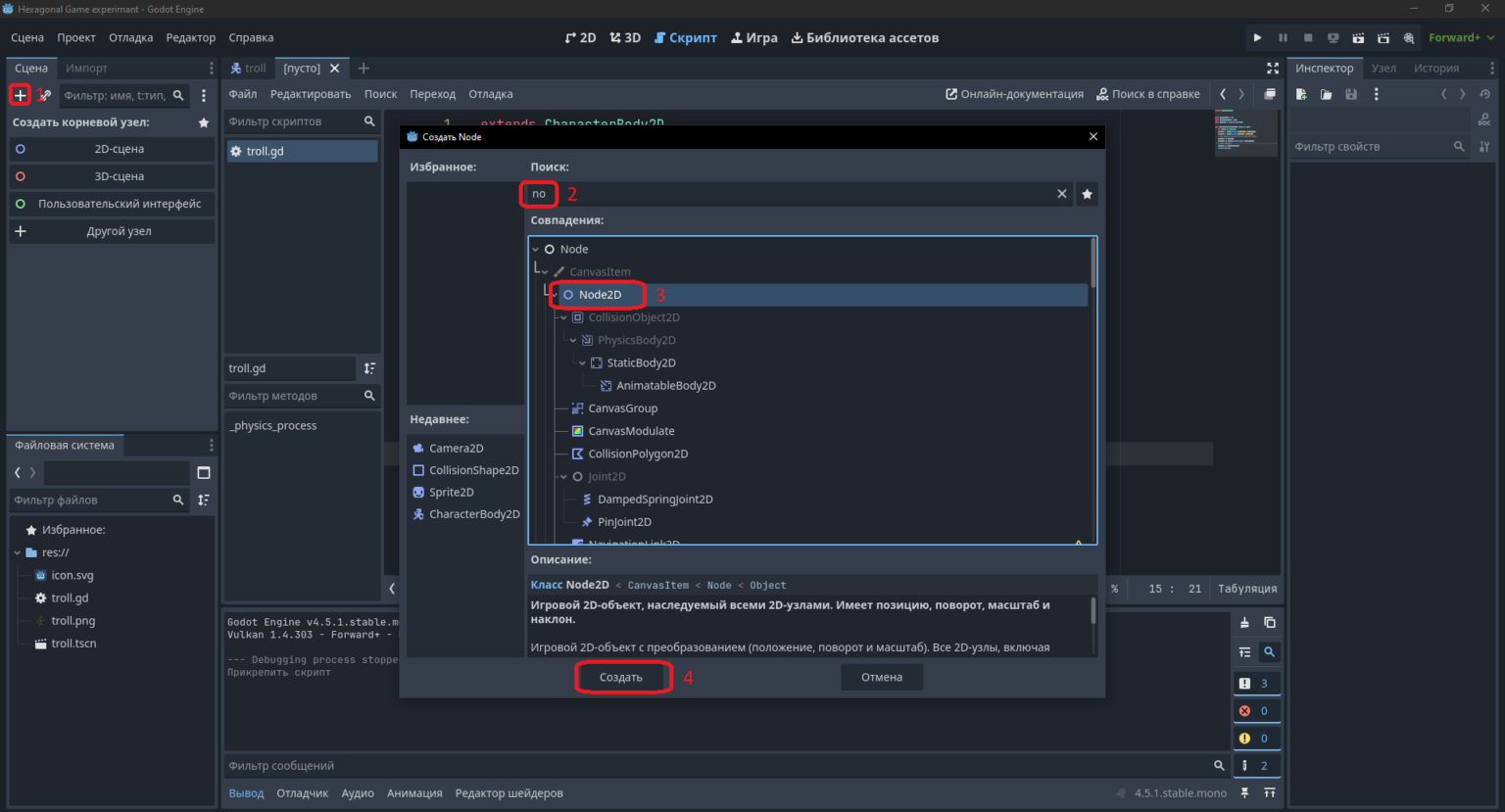Screen dimensions: 1505x812
Task: Toggle the file system split view icon
Action: (204, 472)
